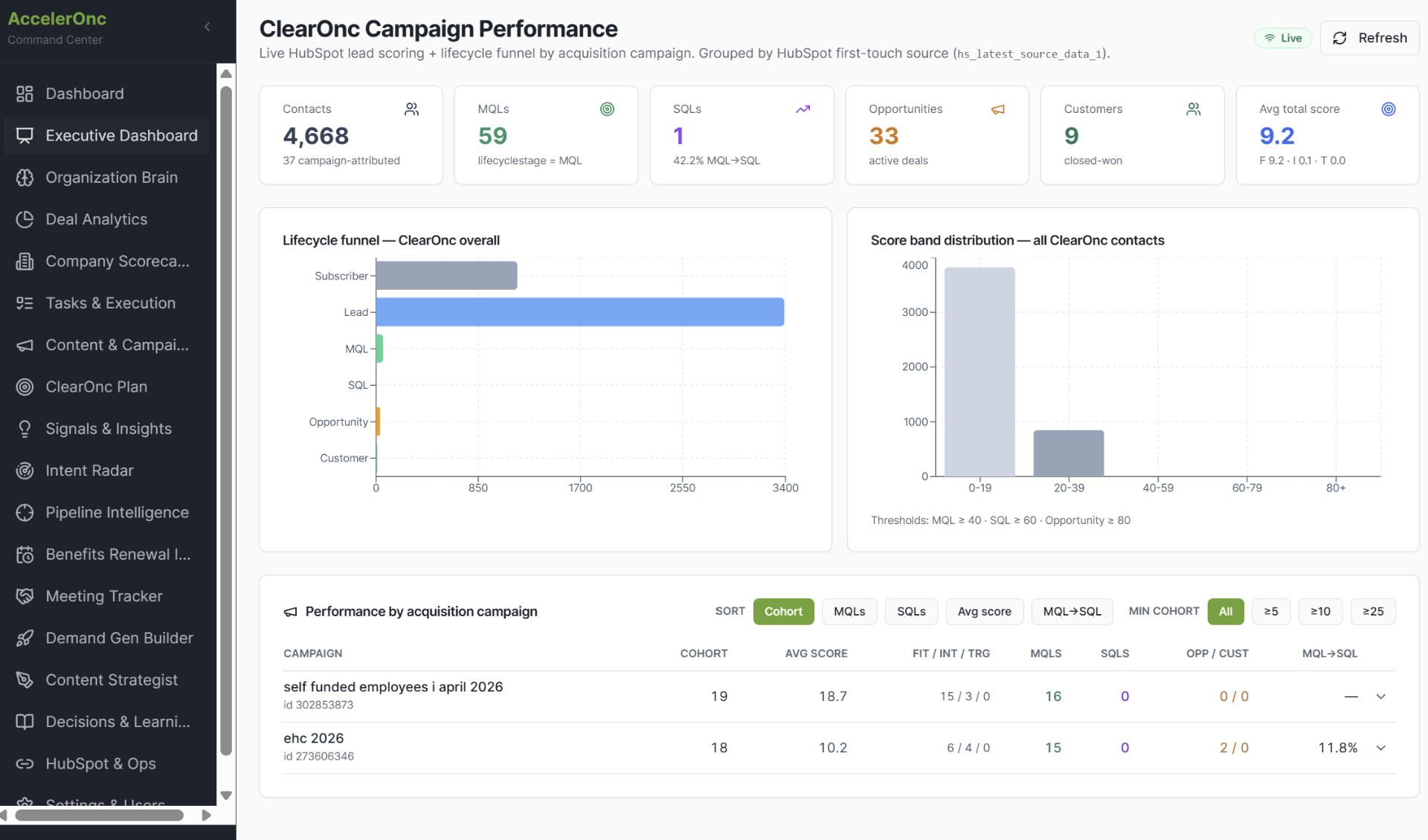Click the Organization Brain icon
1428x840 pixels.
click(x=25, y=178)
